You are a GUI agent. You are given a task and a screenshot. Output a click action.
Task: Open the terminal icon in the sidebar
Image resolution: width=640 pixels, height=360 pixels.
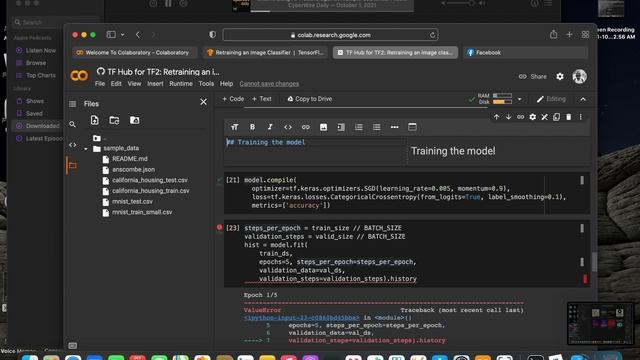[73, 346]
